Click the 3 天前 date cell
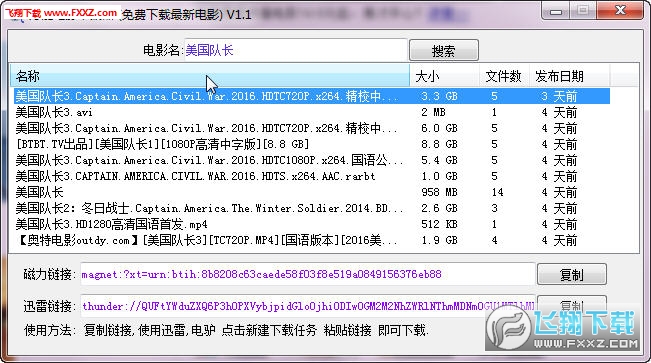The image size is (651, 363). pyautogui.click(x=559, y=96)
